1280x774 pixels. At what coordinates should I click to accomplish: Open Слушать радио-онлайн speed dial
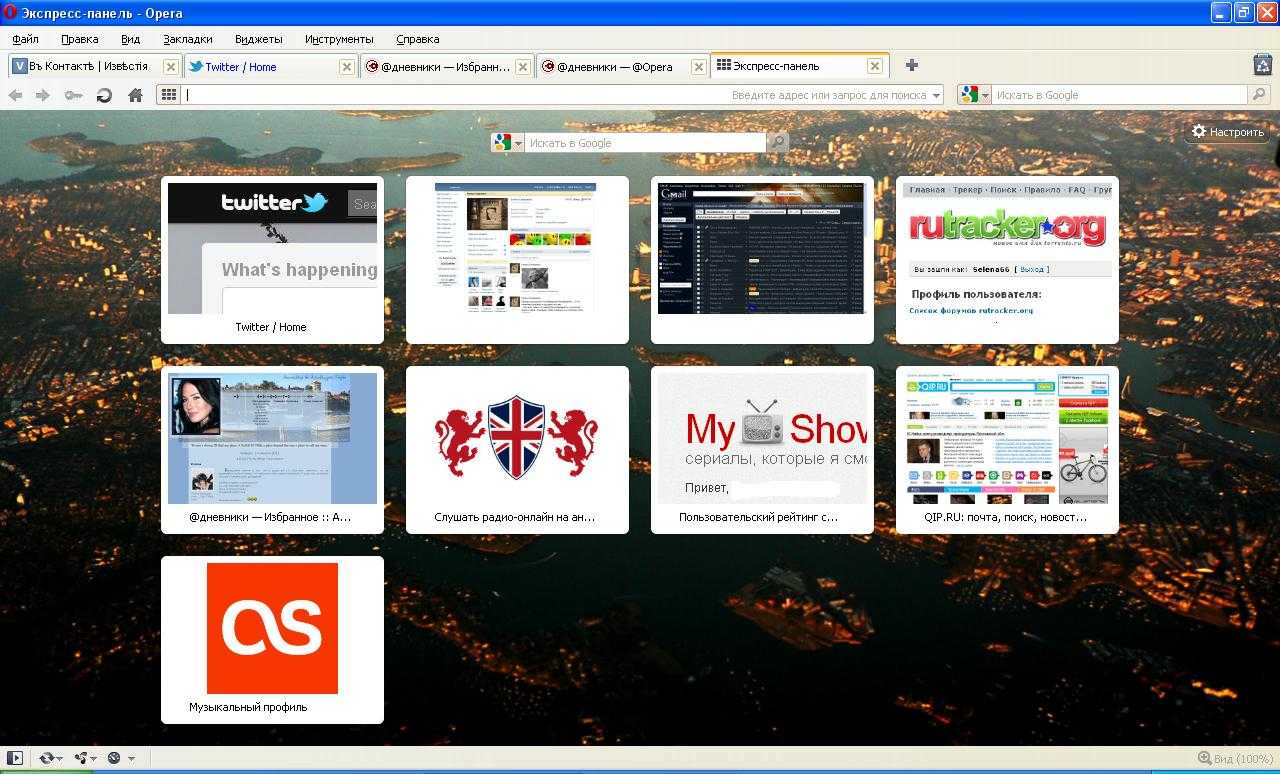click(x=517, y=450)
